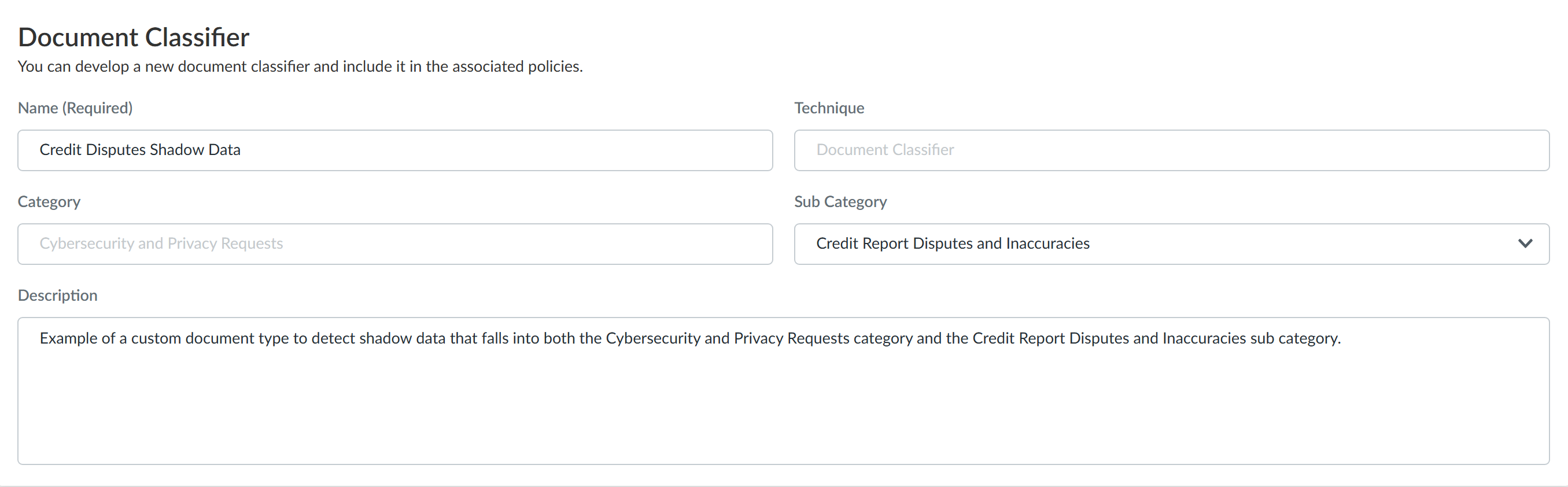
Task: Click the blank lower area of Description box
Action: pyautogui.click(x=783, y=420)
